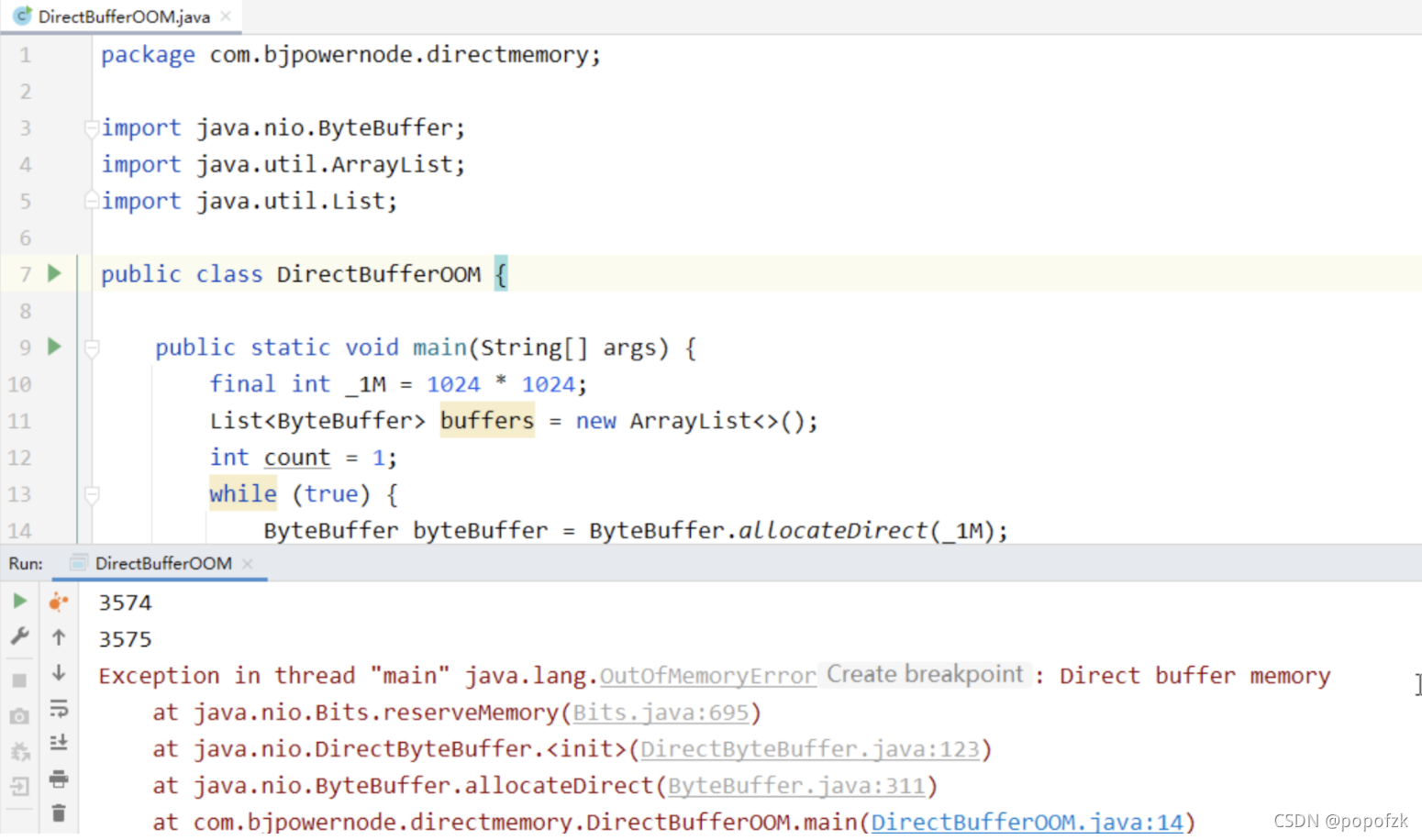Viewport: 1422px width, 840px height.
Task: Click line number 10 in the gutter
Action: click(19, 384)
